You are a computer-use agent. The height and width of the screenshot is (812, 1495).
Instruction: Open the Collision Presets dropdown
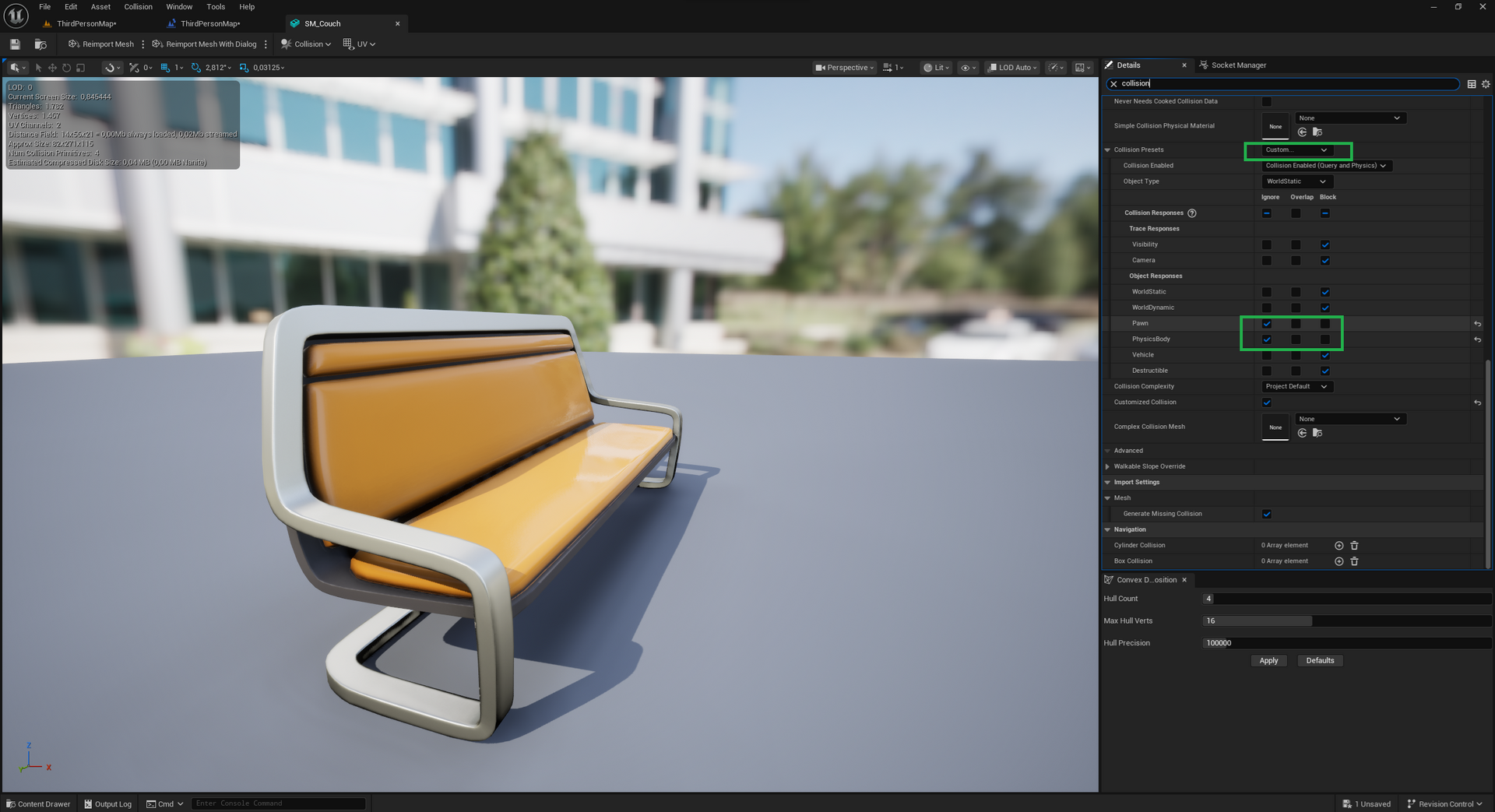[x=1296, y=149]
